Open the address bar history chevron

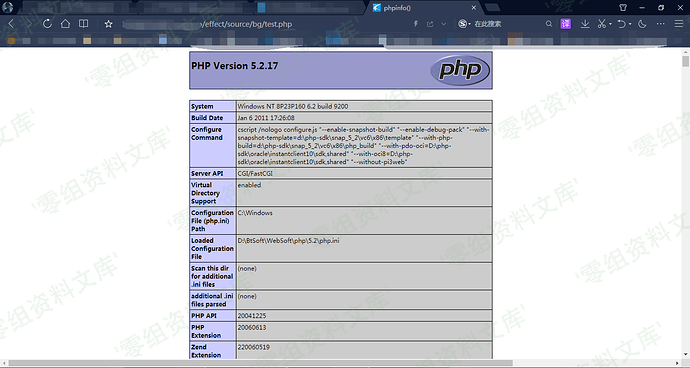[x=444, y=24]
